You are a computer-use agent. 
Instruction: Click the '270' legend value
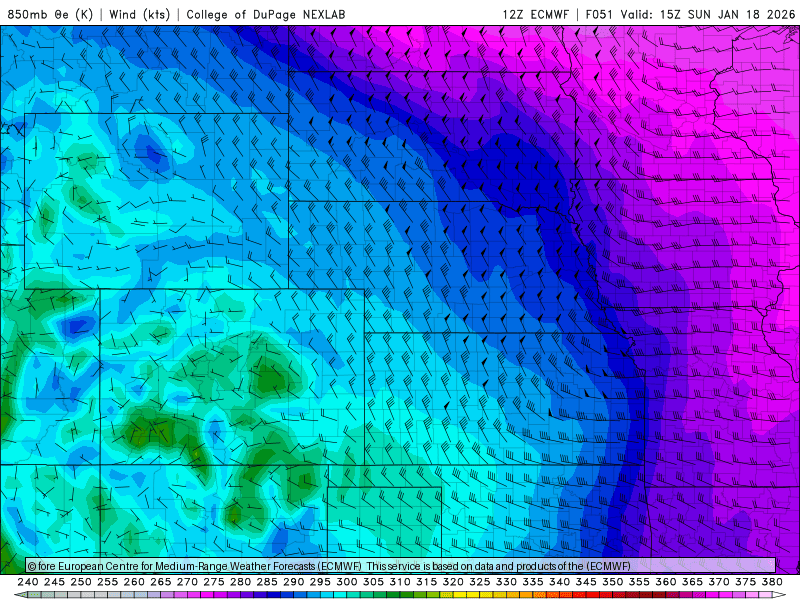pyautogui.click(x=187, y=582)
